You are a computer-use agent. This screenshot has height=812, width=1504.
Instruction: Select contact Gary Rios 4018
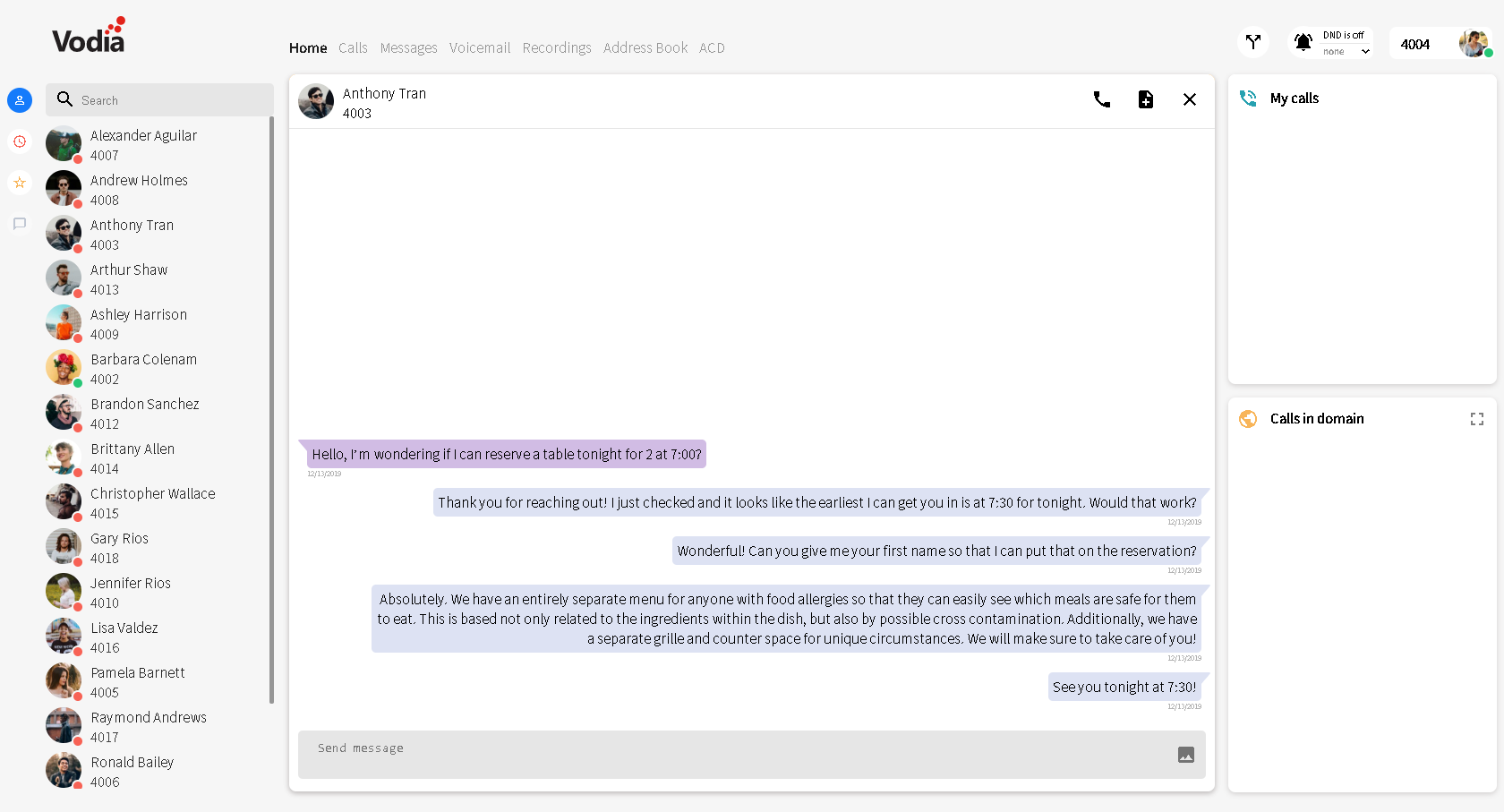pyautogui.click(x=158, y=548)
